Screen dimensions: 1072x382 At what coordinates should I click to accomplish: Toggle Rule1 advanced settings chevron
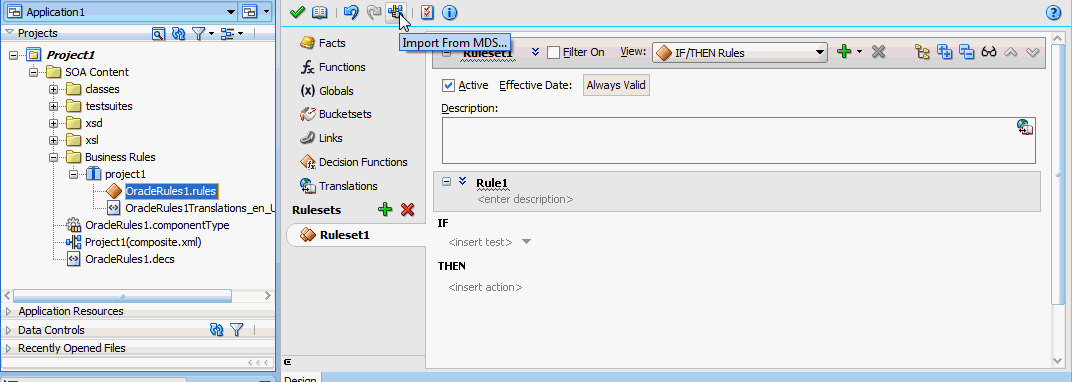point(463,182)
